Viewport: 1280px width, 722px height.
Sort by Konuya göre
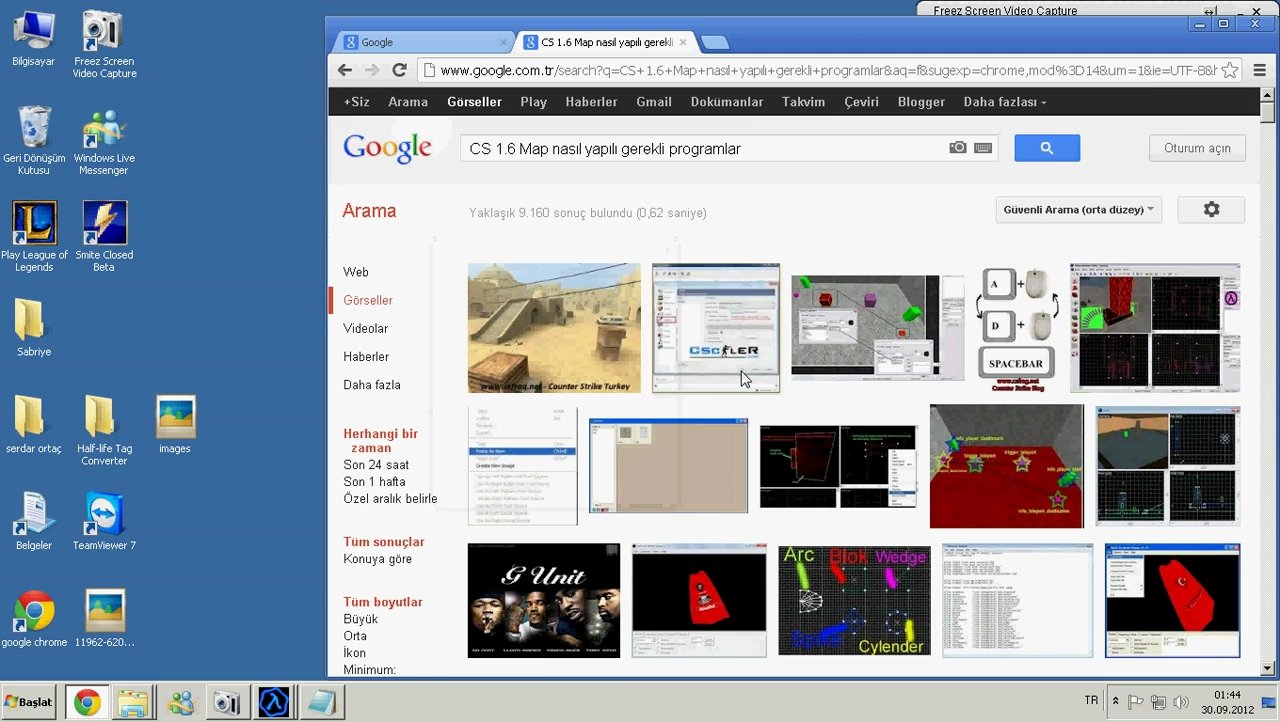coord(377,559)
